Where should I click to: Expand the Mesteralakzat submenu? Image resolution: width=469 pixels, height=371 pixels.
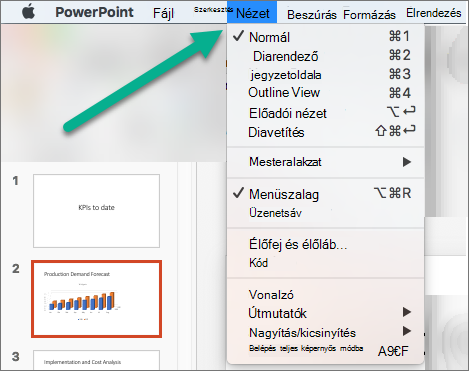coord(325,162)
